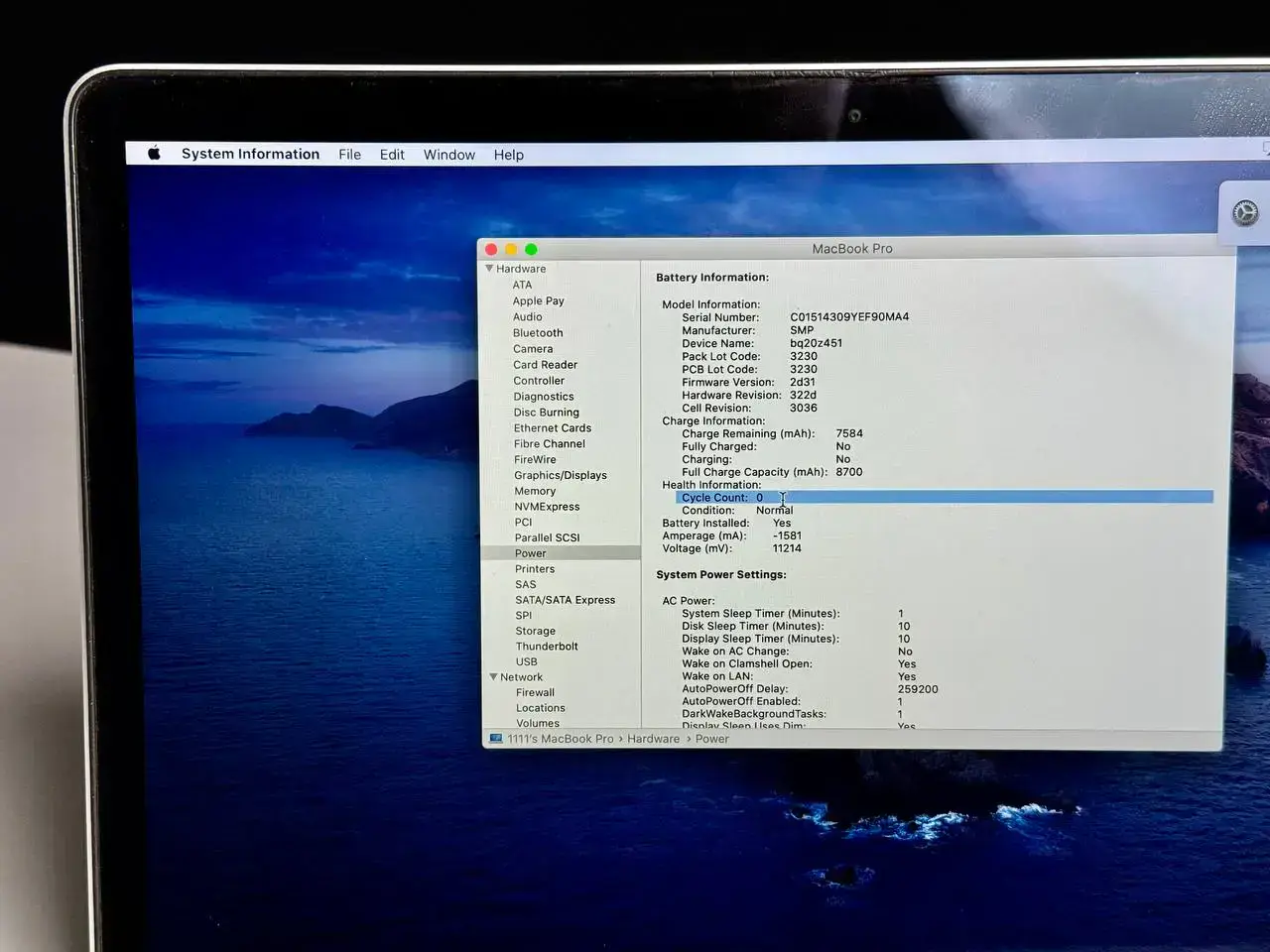Viewport: 1270px width, 952px height.
Task: Click the highlighted Cycle Count row
Action: 944,497
